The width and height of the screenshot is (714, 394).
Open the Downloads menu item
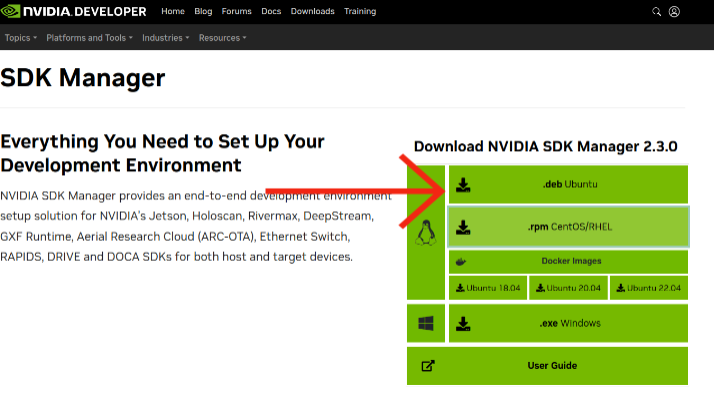312,11
